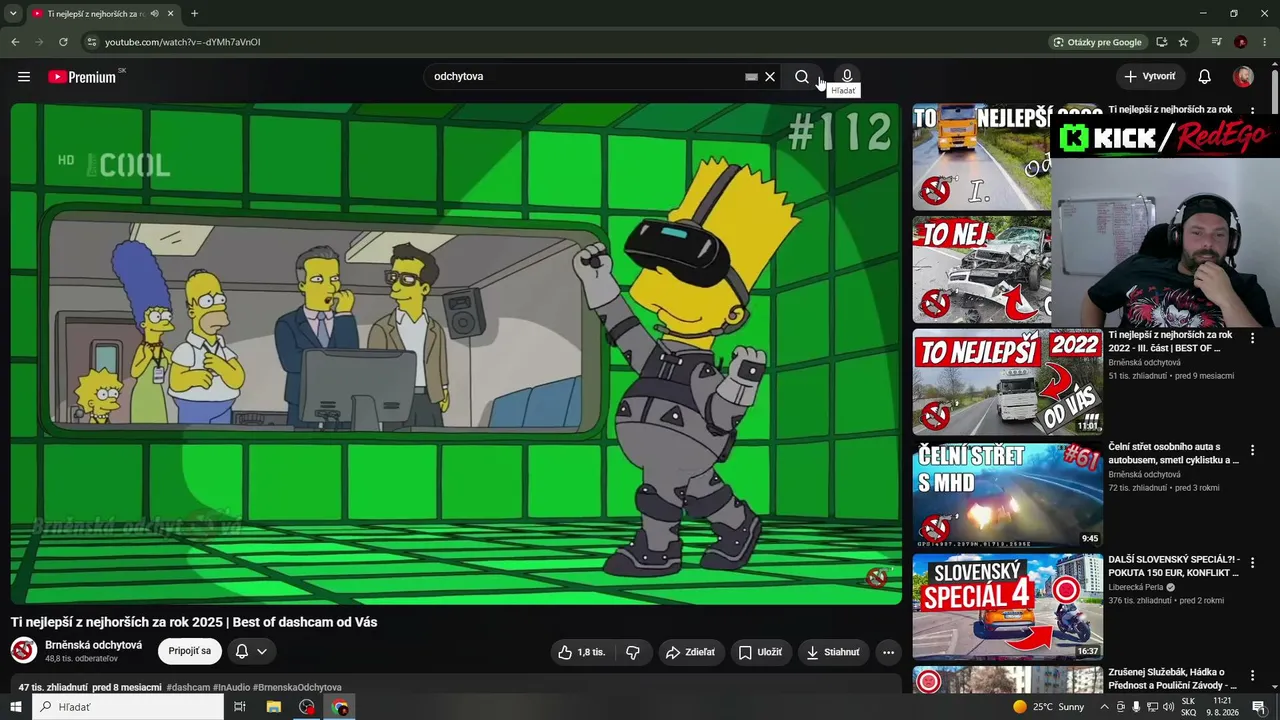Bookmark this page with the star
The width and height of the screenshot is (1280, 720).
(1183, 42)
